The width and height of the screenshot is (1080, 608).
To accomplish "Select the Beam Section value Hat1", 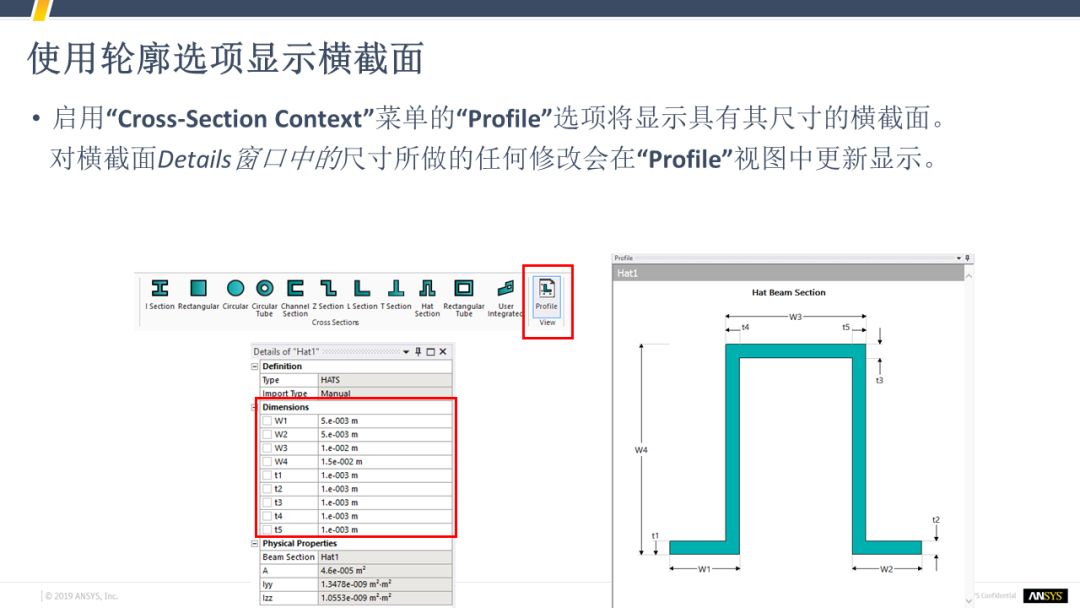I will point(385,557).
